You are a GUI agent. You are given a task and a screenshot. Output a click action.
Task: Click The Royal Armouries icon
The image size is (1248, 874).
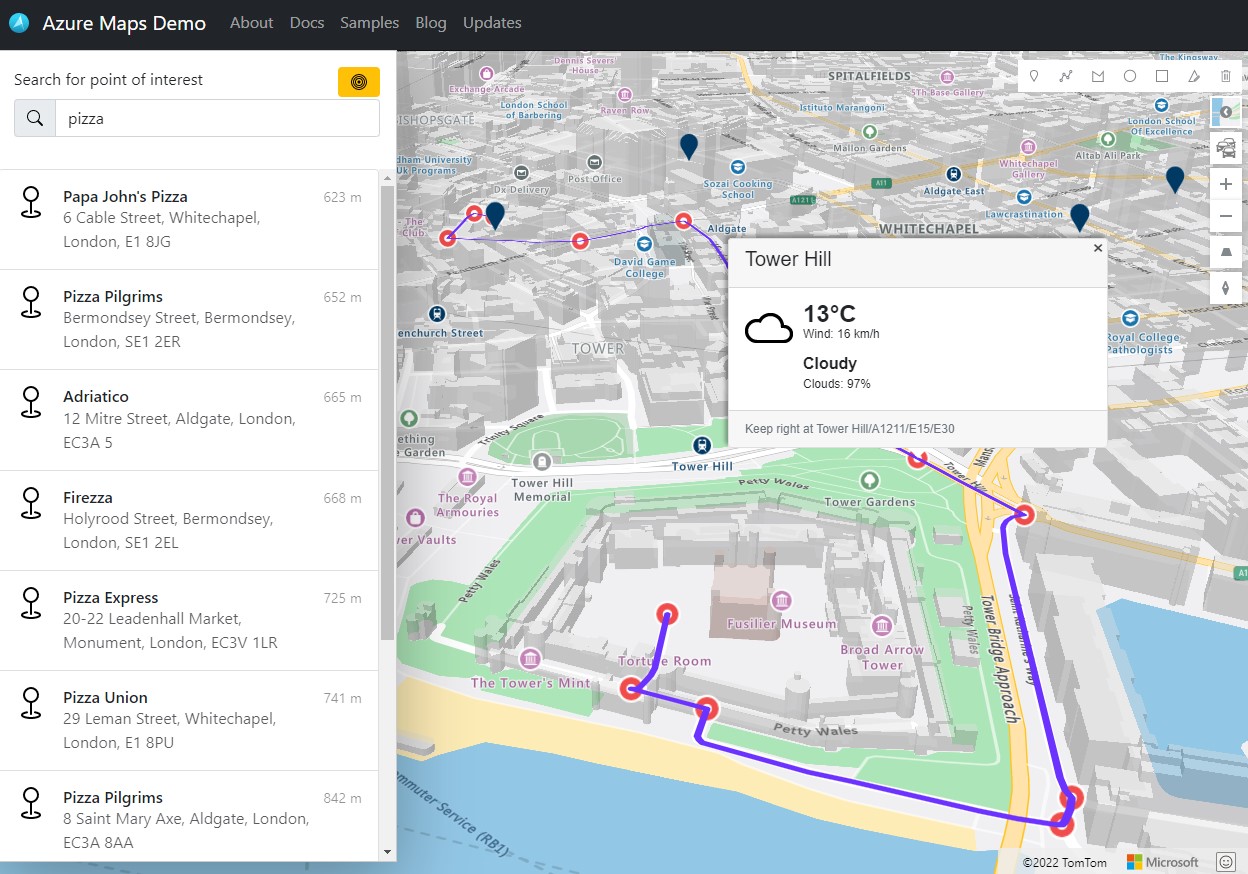[x=467, y=477]
